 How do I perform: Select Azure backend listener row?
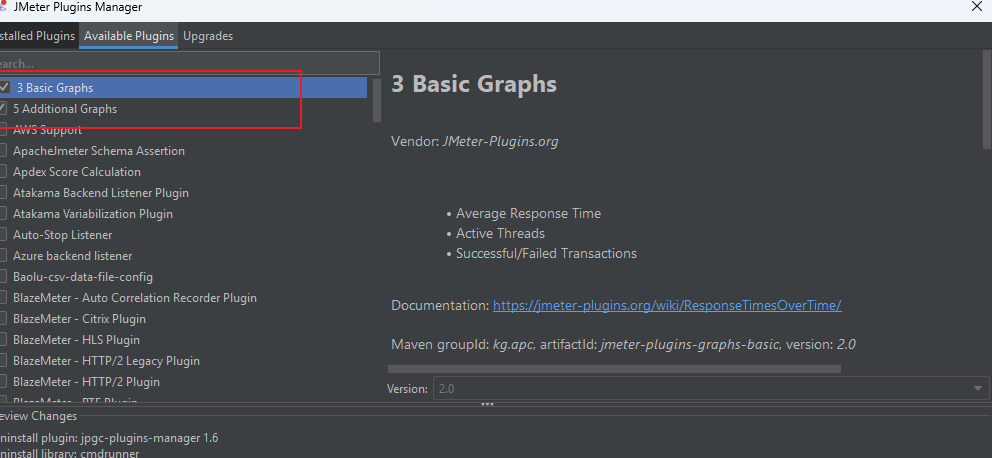[x=183, y=256]
